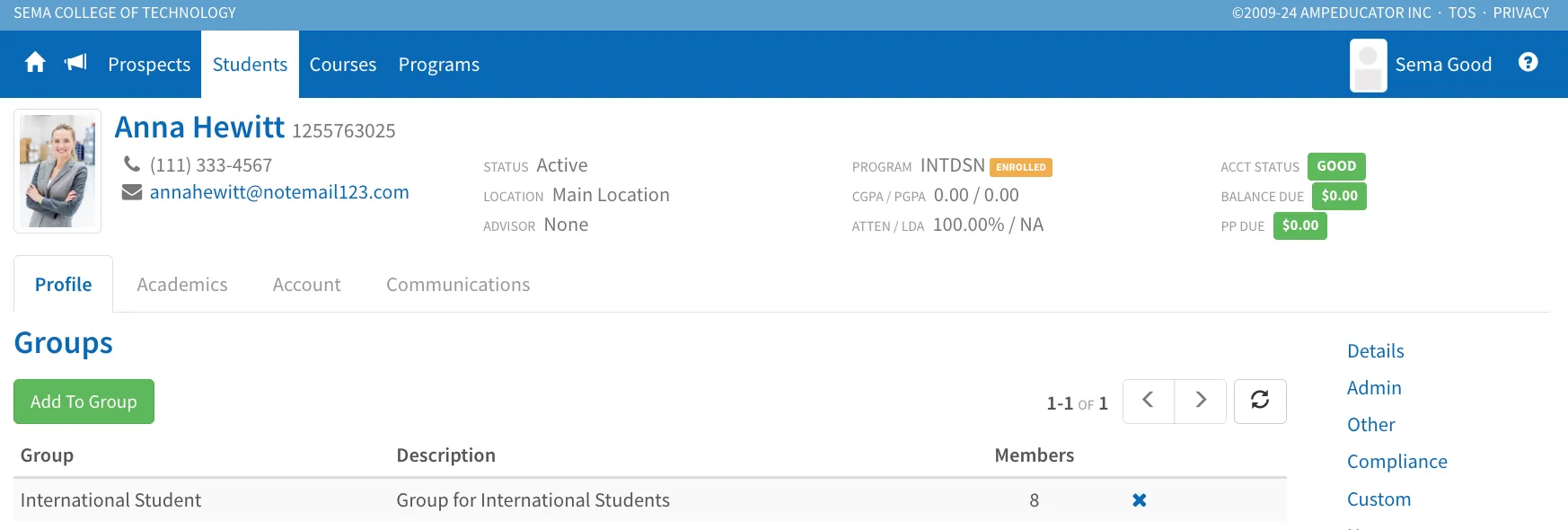Click the envelope icon beside the email
Screen dimensions: 1568x530
[132, 192]
